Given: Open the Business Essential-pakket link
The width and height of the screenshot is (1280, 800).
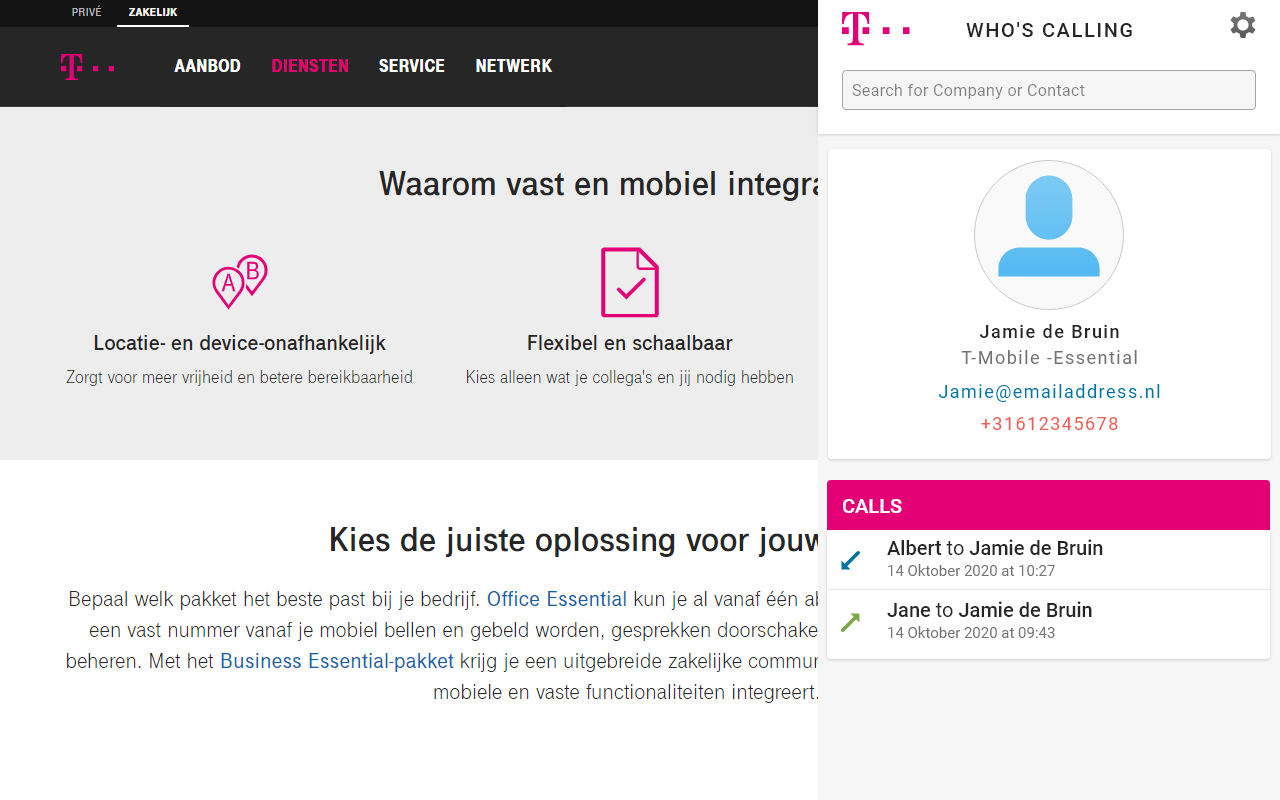Looking at the screenshot, I should 337,661.
